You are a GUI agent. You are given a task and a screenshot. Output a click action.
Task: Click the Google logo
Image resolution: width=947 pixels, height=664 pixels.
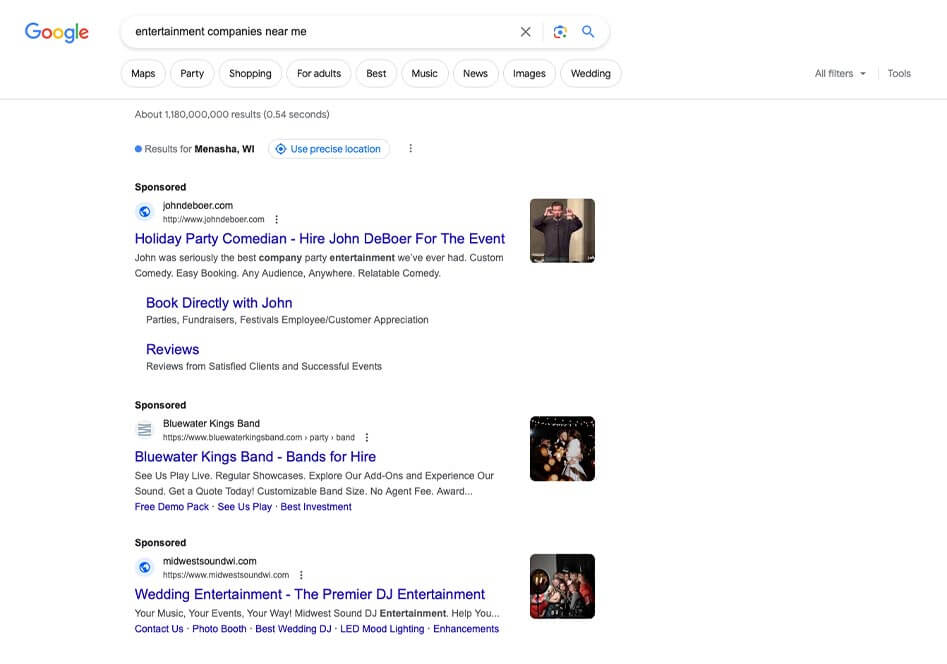pyautogui.click(x=57, y=32)
